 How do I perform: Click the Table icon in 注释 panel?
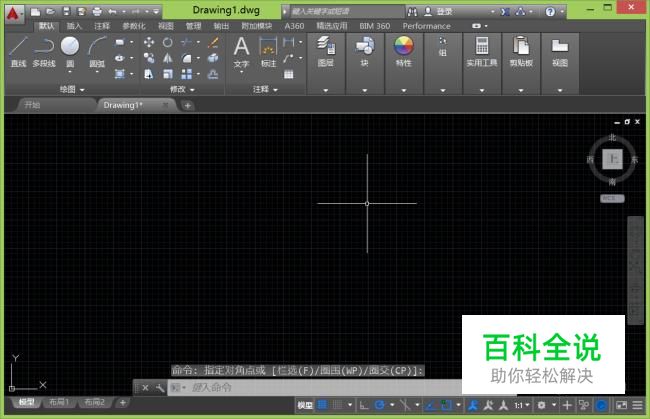289,74
